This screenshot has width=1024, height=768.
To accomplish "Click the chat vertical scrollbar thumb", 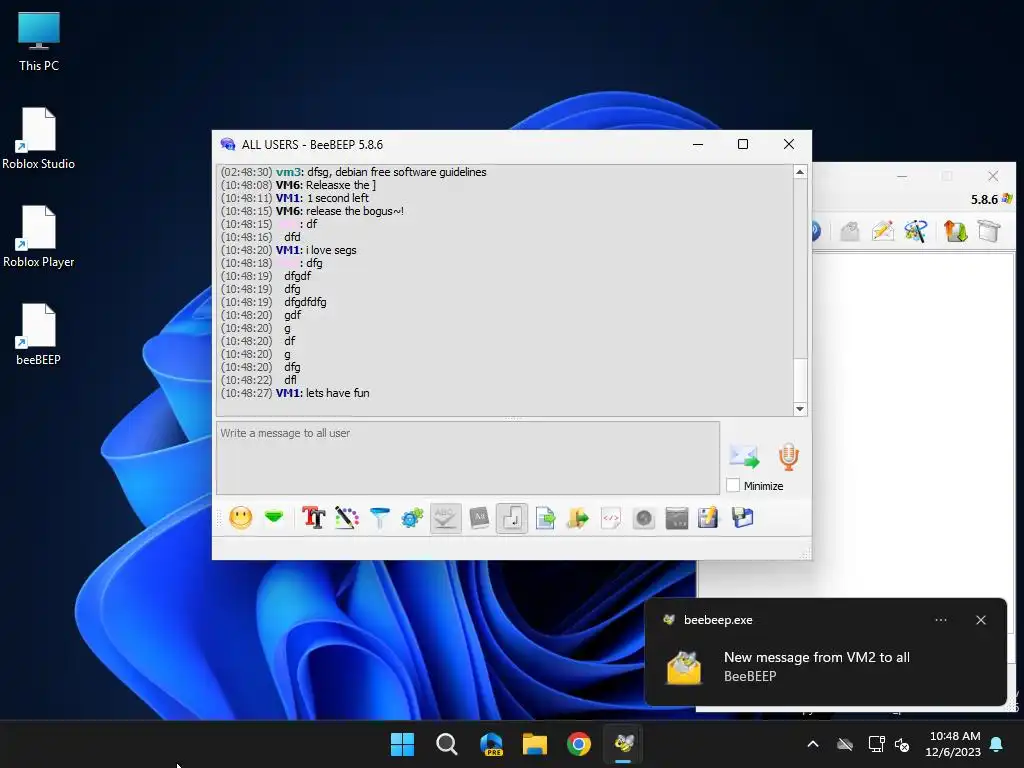I will pyautogui.click(x=800, y=380).
